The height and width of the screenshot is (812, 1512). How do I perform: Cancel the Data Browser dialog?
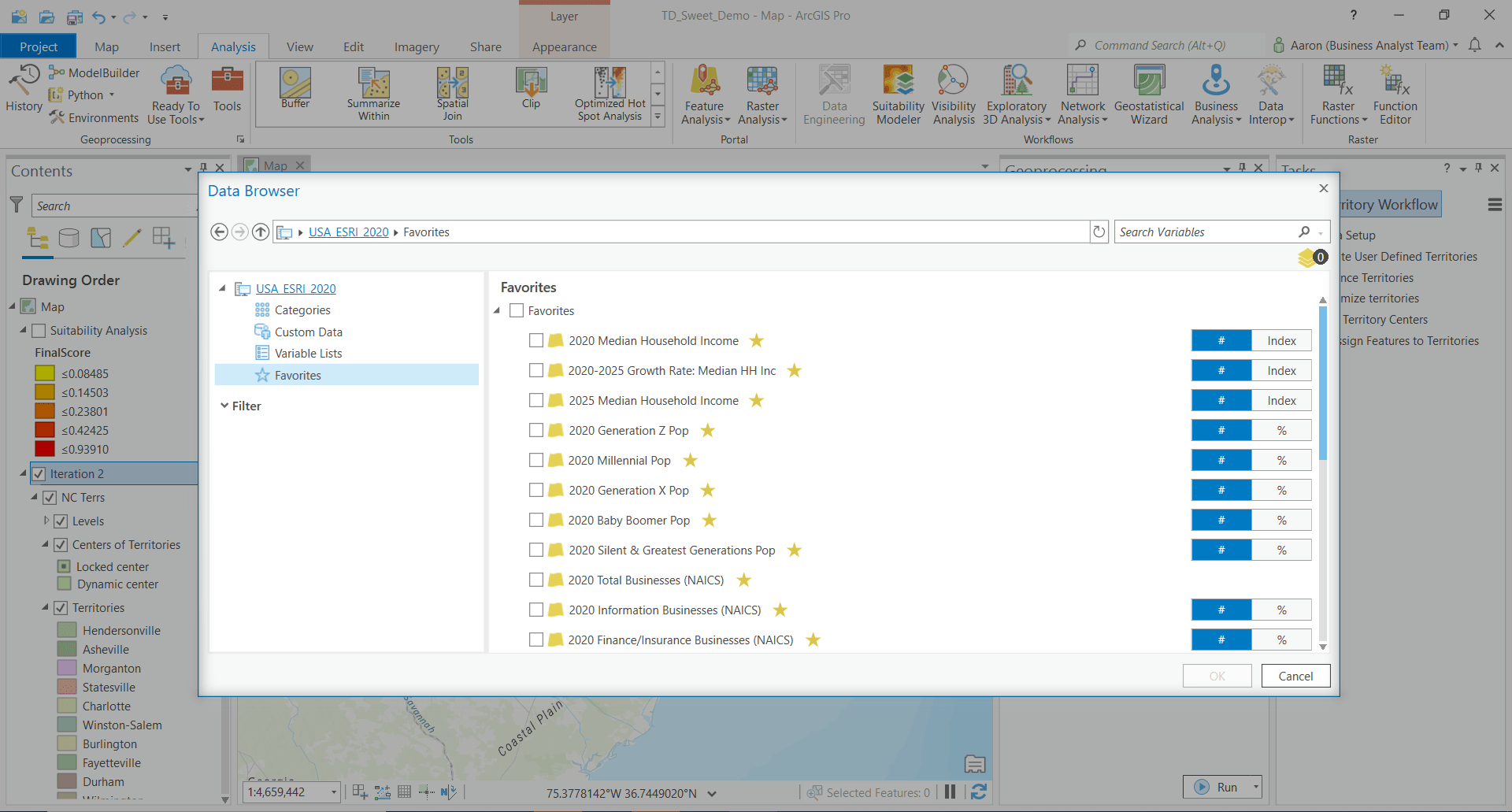tap(1295, 676)
